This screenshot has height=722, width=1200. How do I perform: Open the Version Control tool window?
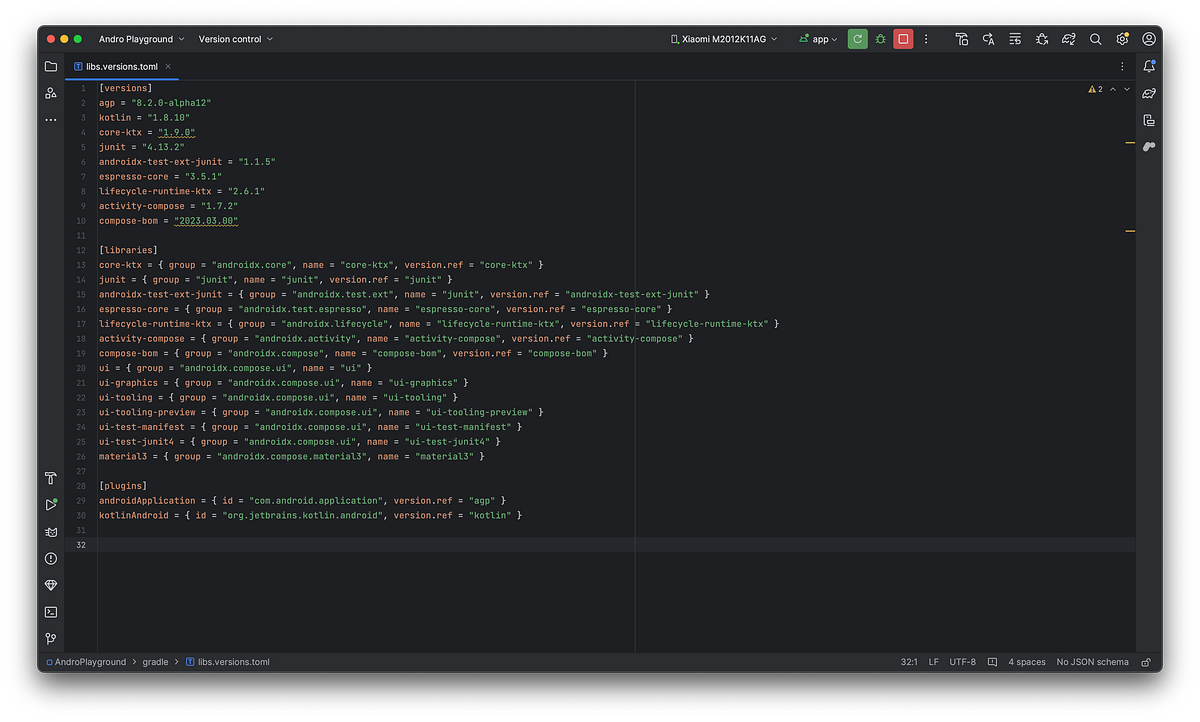point(50,638)
